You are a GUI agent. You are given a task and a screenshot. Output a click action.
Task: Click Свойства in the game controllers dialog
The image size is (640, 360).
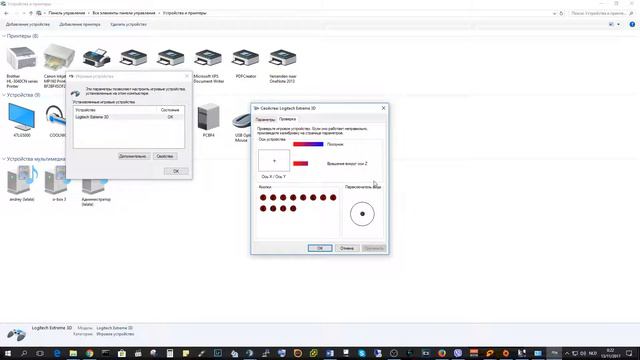(x=164, y=156)
